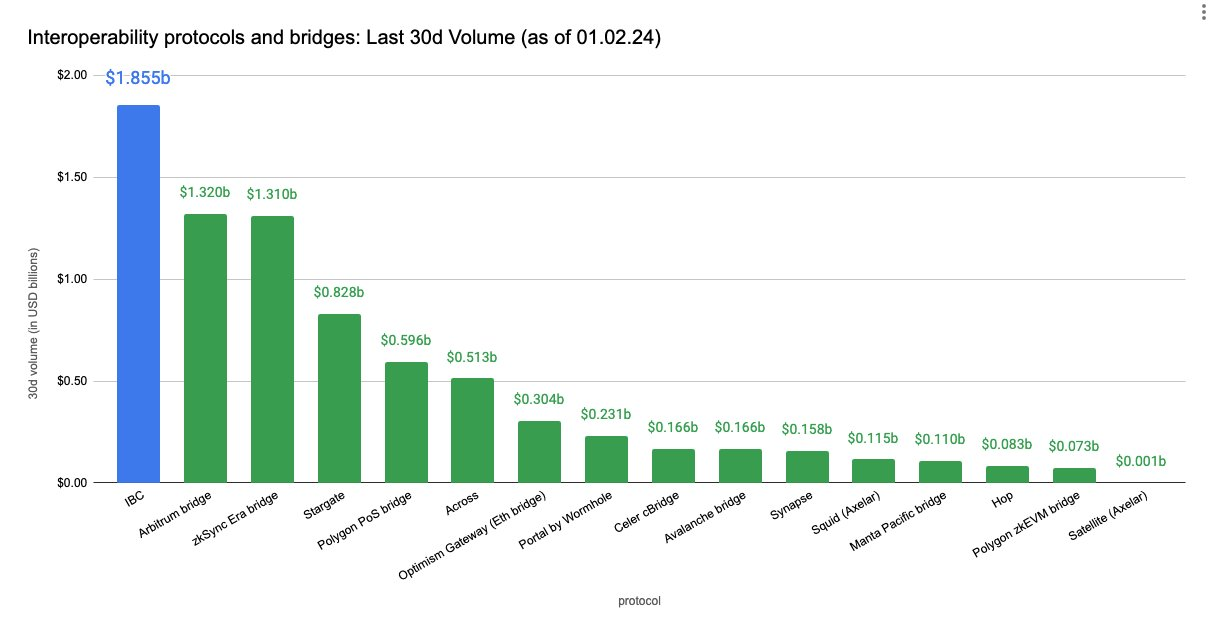This screenshot has height=621, width=1215.
Task: Click the Stargate volume bar
Action: point(339,398)
